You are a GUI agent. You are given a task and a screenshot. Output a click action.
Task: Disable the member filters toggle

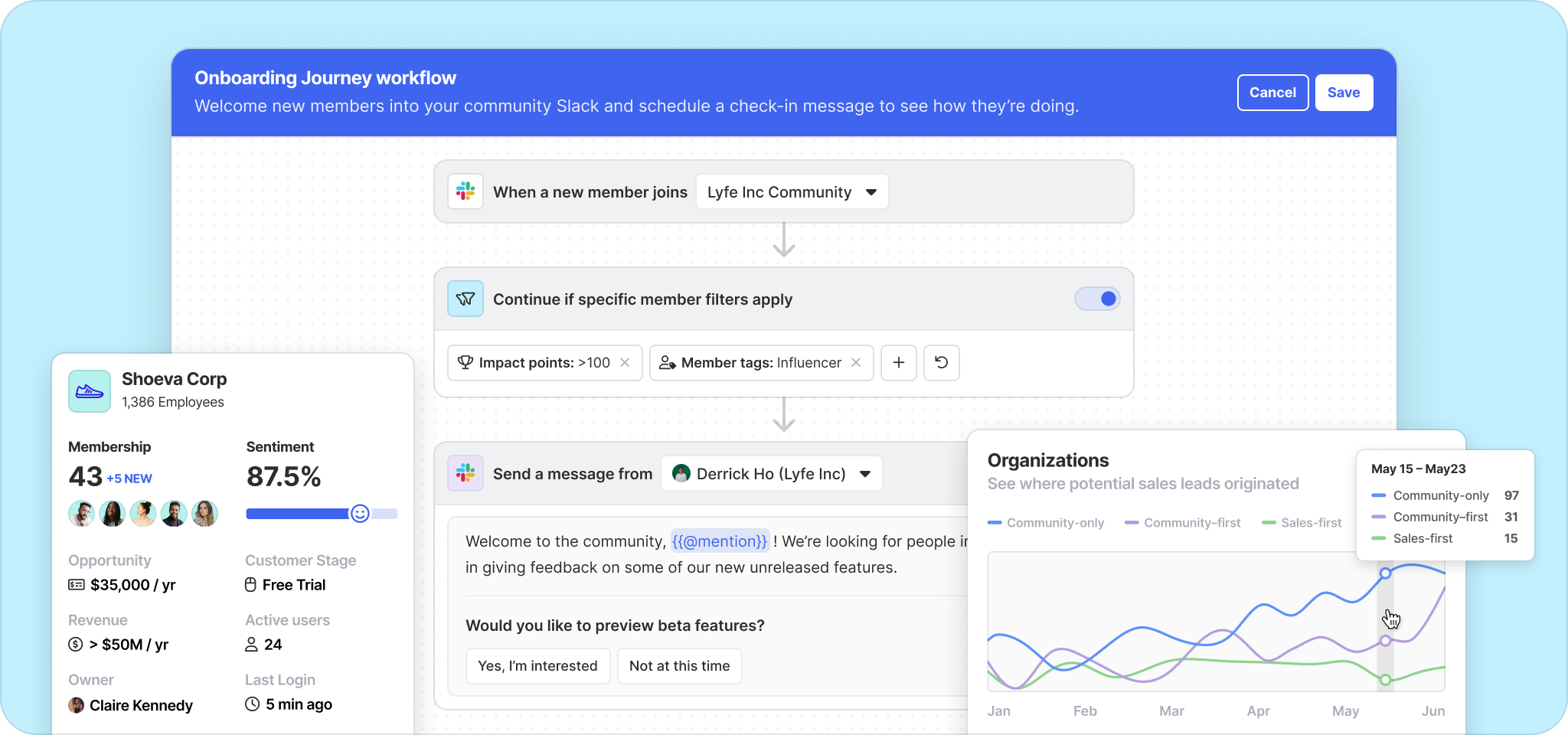point(1098,299)
